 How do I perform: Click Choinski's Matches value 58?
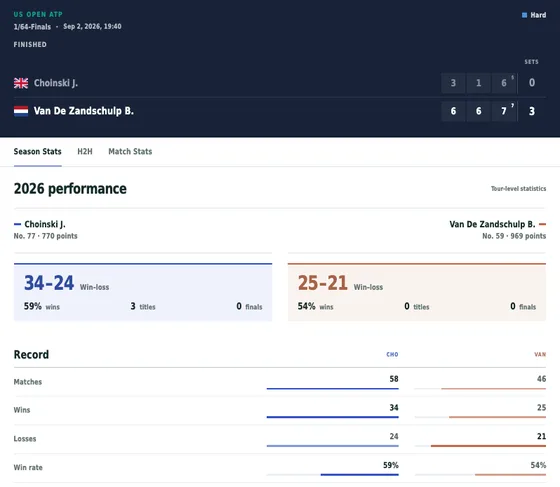[394, 379]
